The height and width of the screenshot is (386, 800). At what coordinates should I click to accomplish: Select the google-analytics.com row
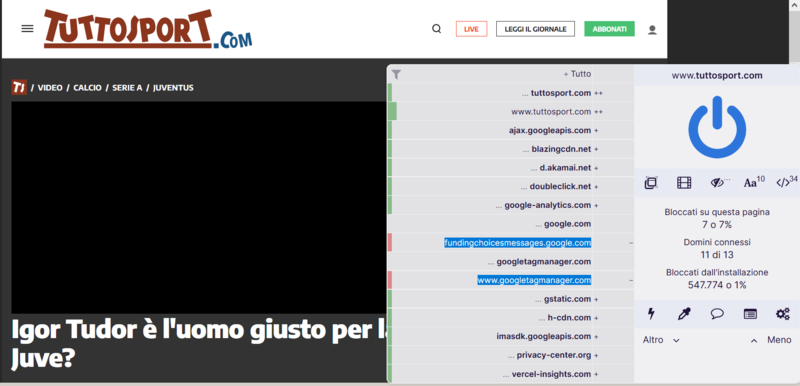(511, 205)
